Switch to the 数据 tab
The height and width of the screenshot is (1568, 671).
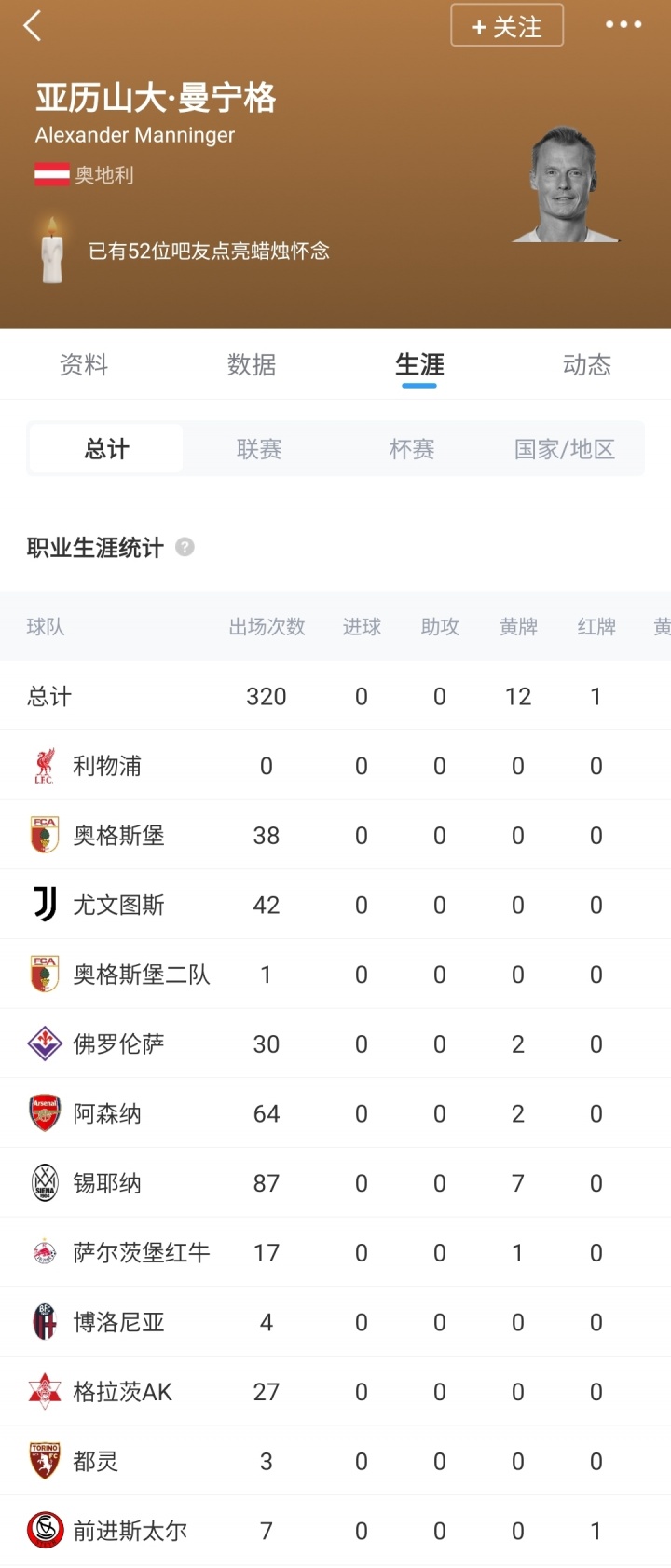click(252, 364)
